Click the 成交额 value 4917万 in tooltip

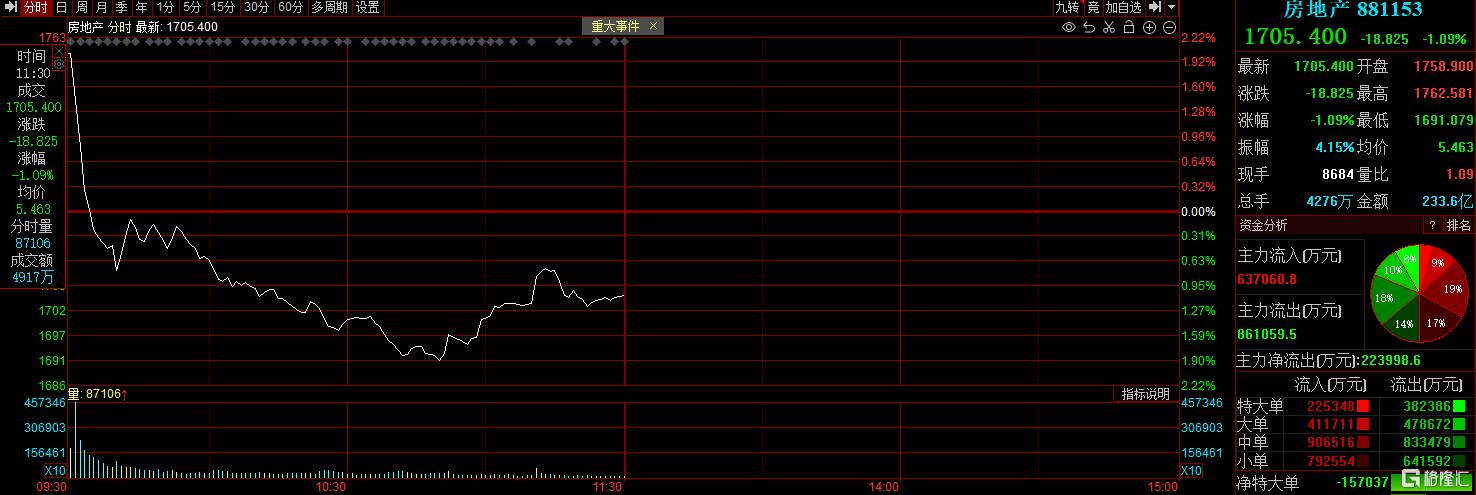(x=34, y=277)
